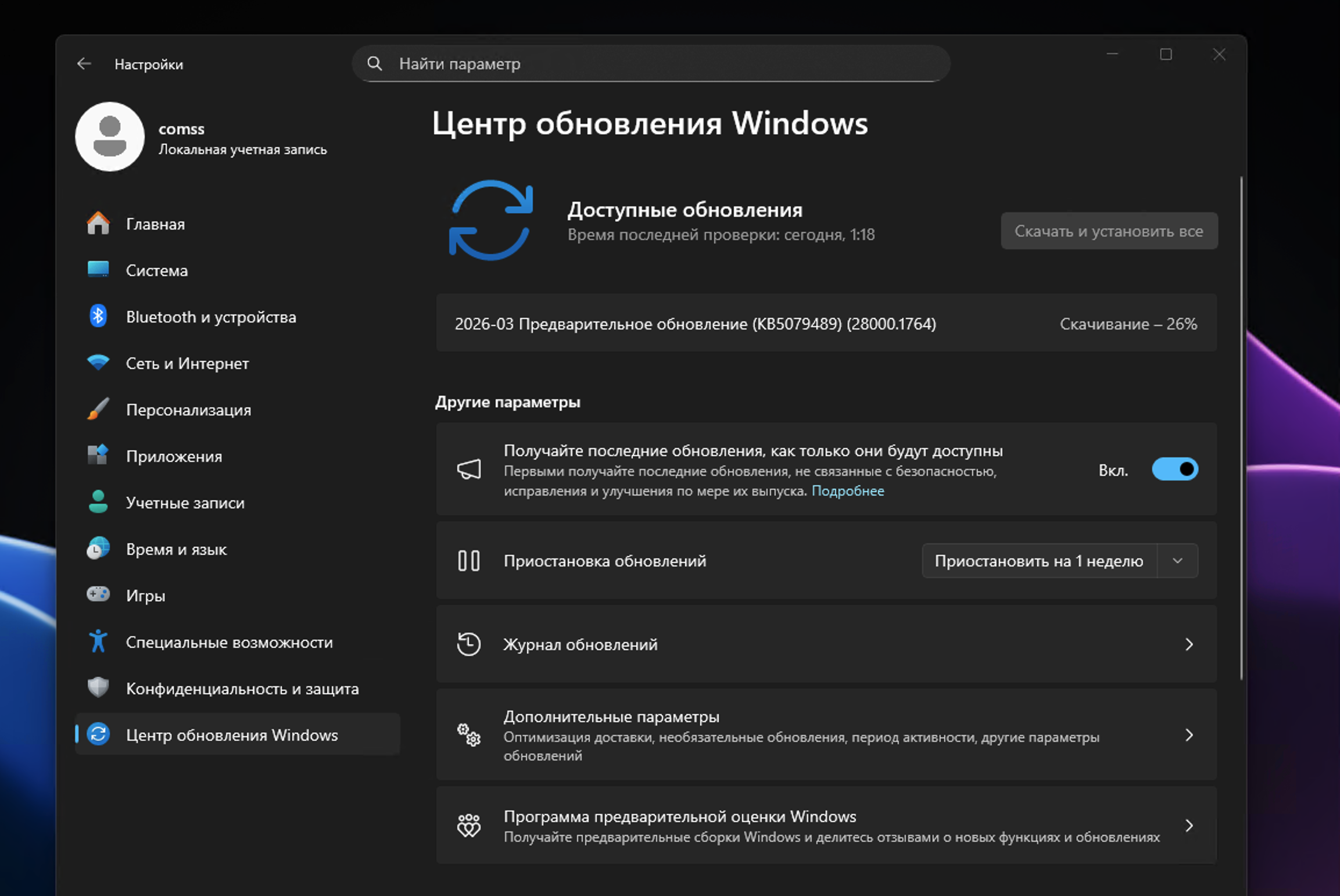Go to Accounts settings section
This screenshot has height=896, width=1340.
tap(185, 503)
